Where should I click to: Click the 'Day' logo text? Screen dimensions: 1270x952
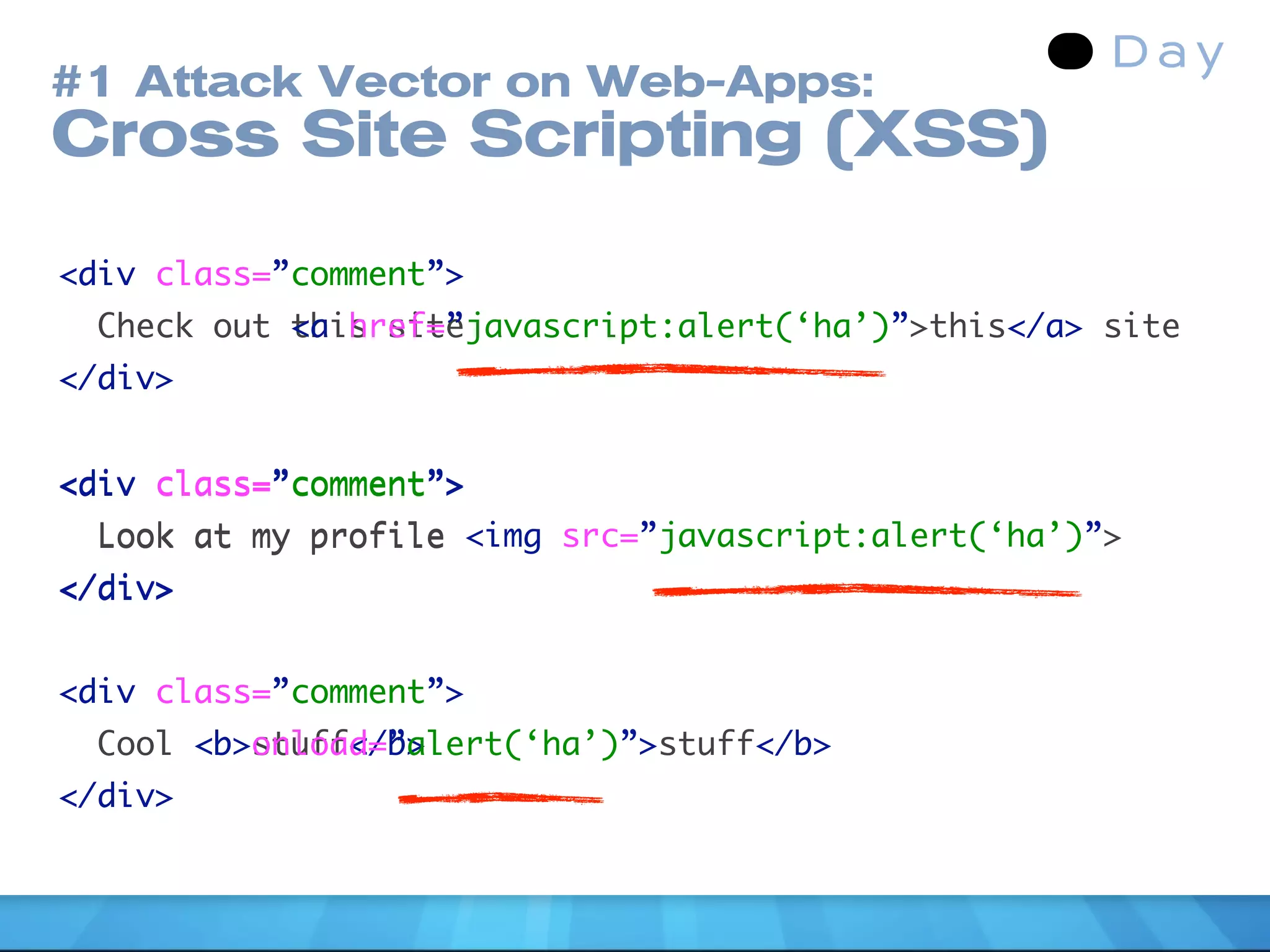[x=1168, y=55]
